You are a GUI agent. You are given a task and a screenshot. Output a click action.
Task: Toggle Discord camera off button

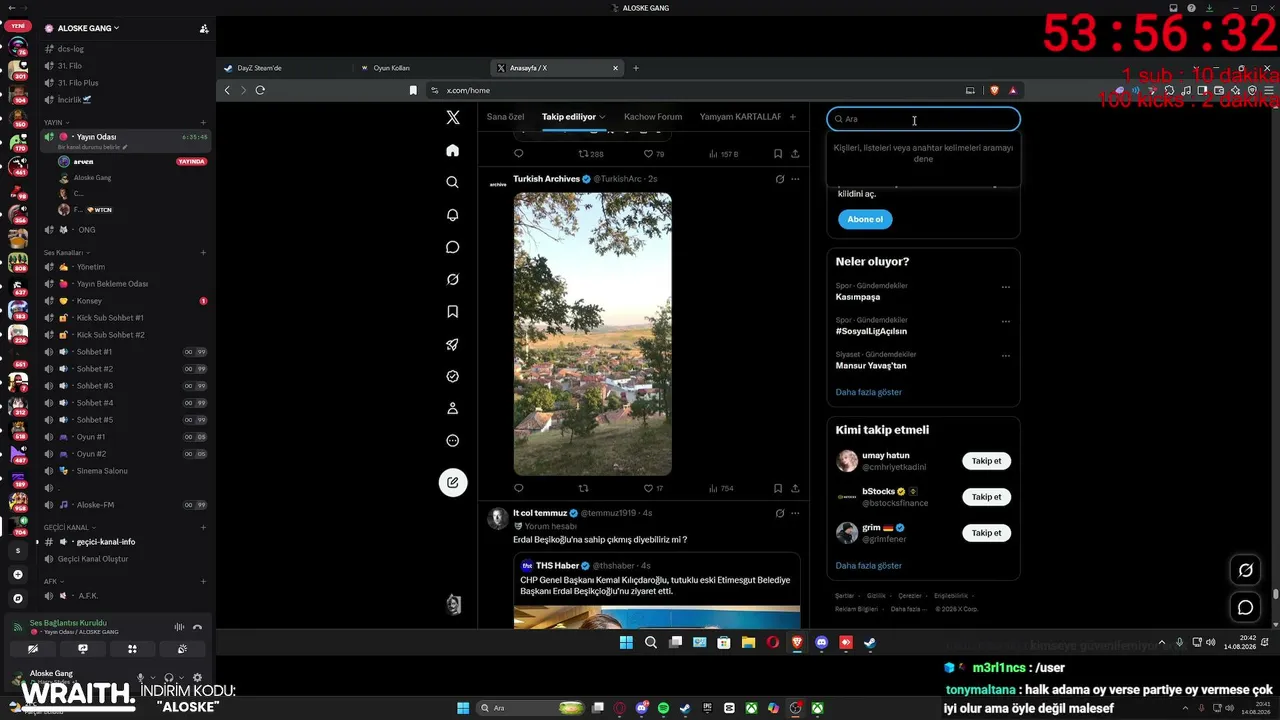[x=33, y=649]
